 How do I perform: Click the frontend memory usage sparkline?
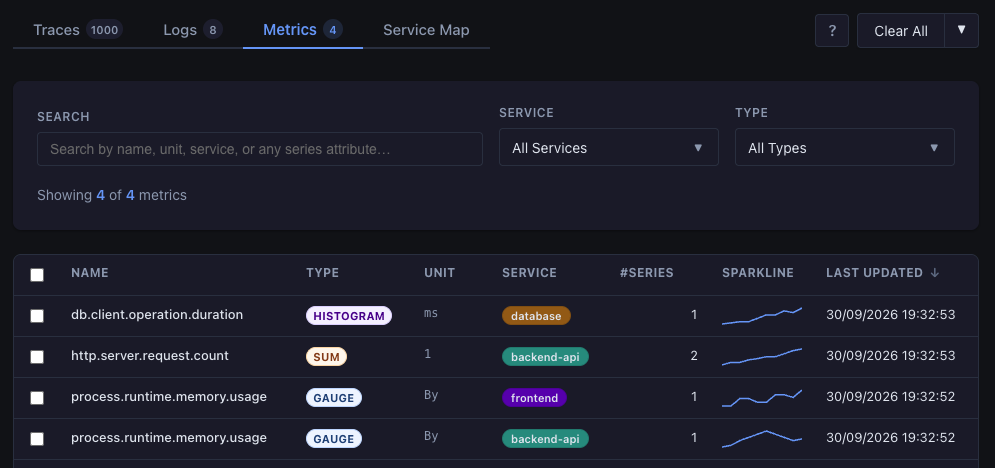click(x=762, y=398)
